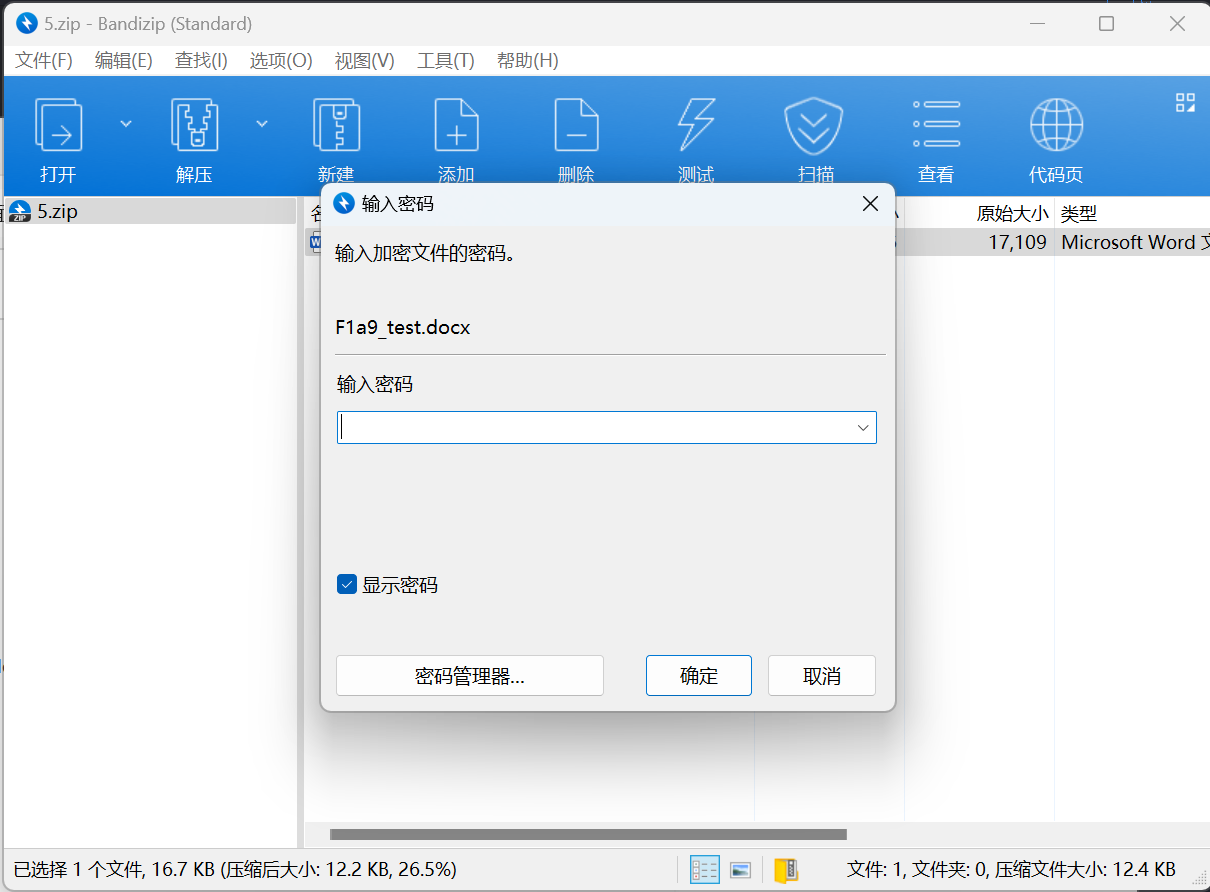Open the dropdown arrow beside 解压
The width and height of the screenshot is (1210, 892).
(x=262, y=124)
